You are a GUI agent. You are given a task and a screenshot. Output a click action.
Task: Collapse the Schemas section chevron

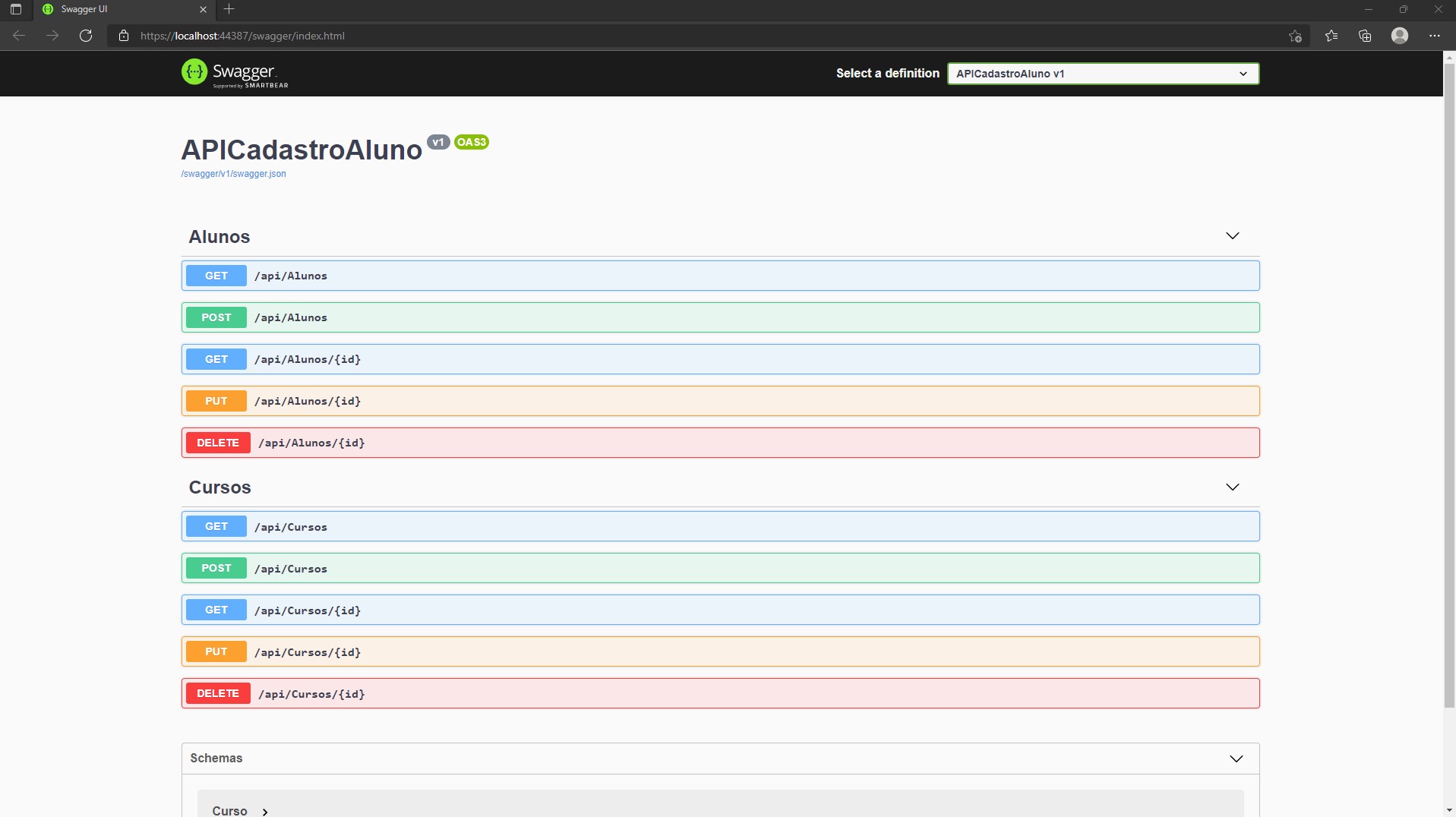pyautogui.click(x=1236, y=759)
